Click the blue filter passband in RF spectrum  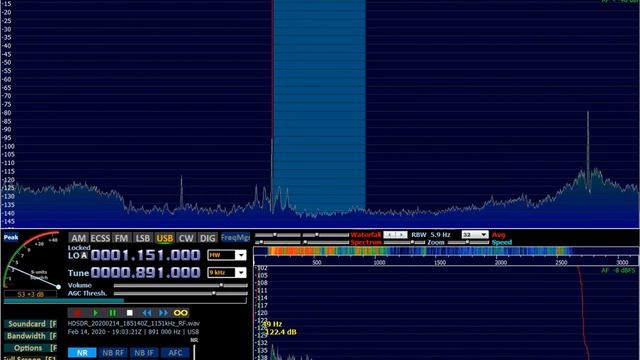tap(319, 106)
